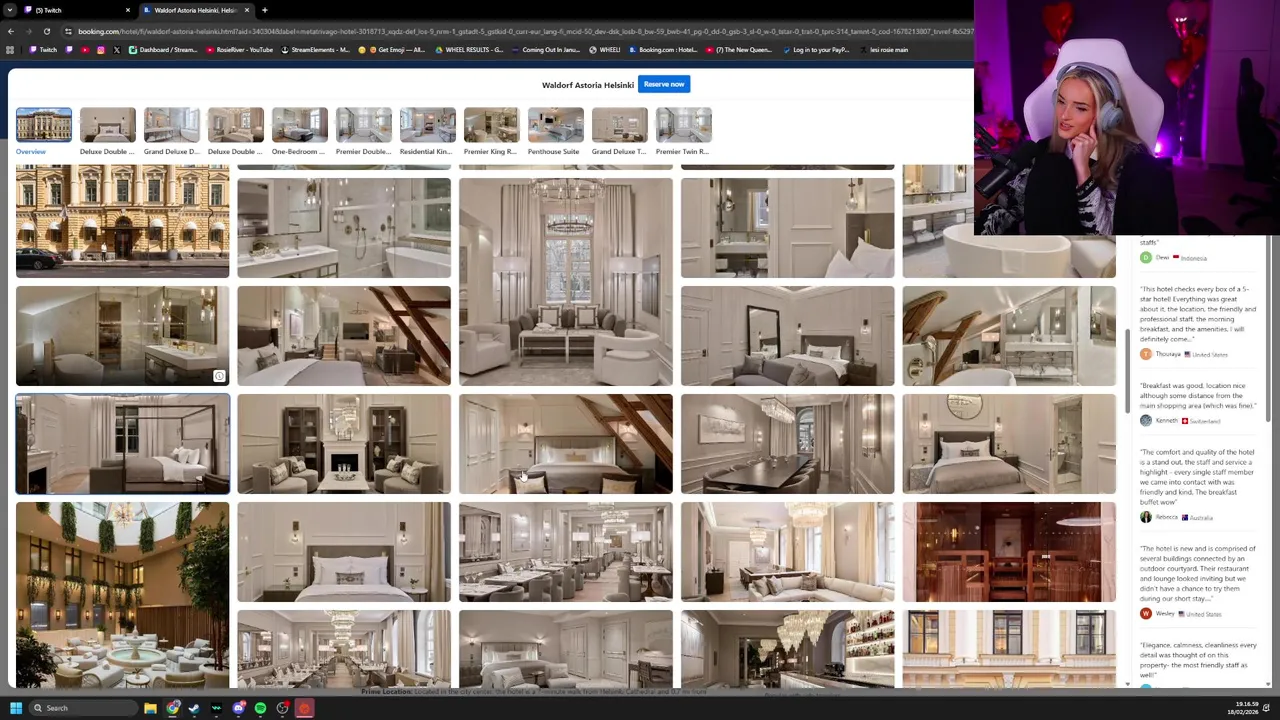Open the boardroom dining table photo

pos(787,444)
